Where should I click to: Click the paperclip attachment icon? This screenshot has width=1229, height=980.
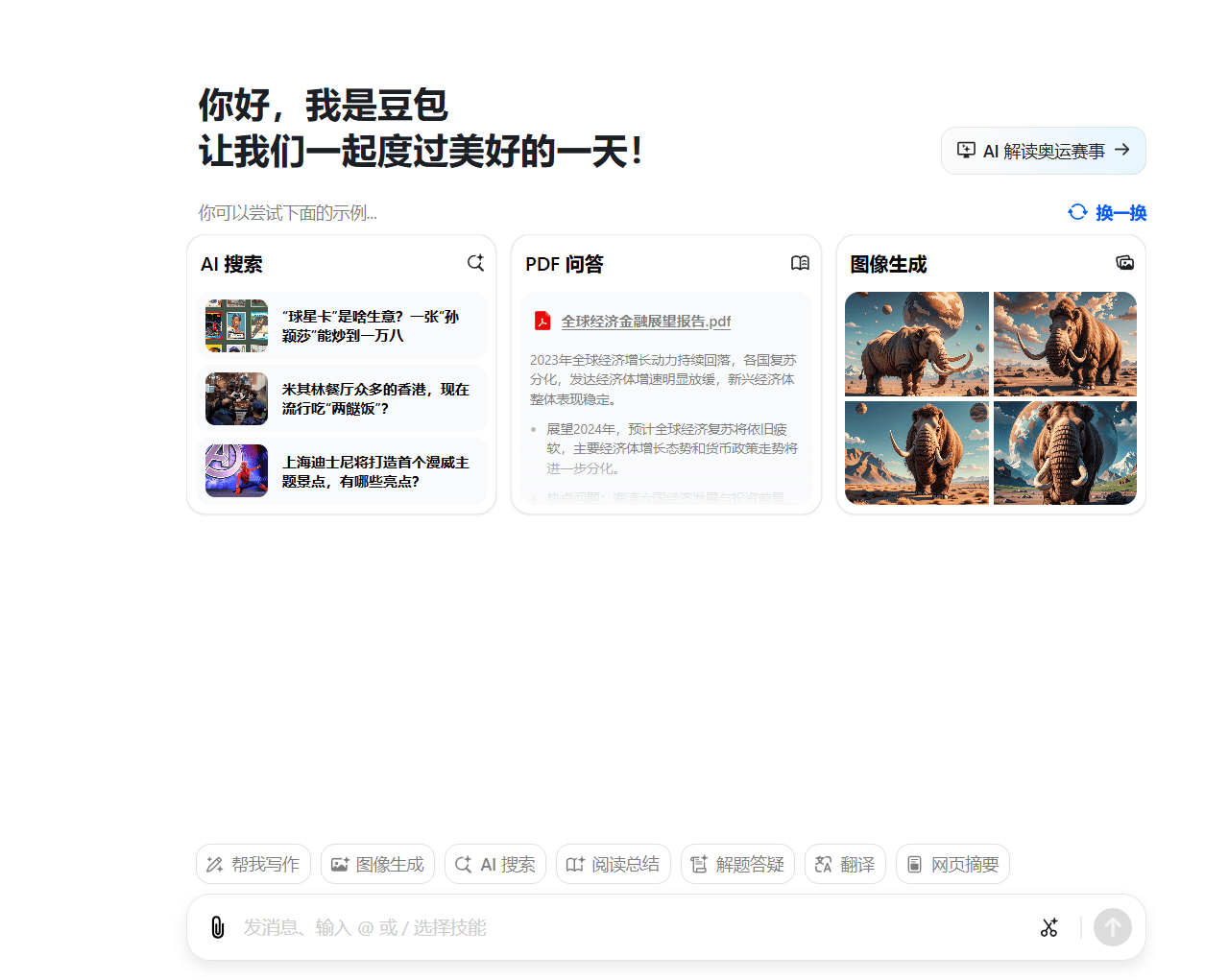click(218, 927)
